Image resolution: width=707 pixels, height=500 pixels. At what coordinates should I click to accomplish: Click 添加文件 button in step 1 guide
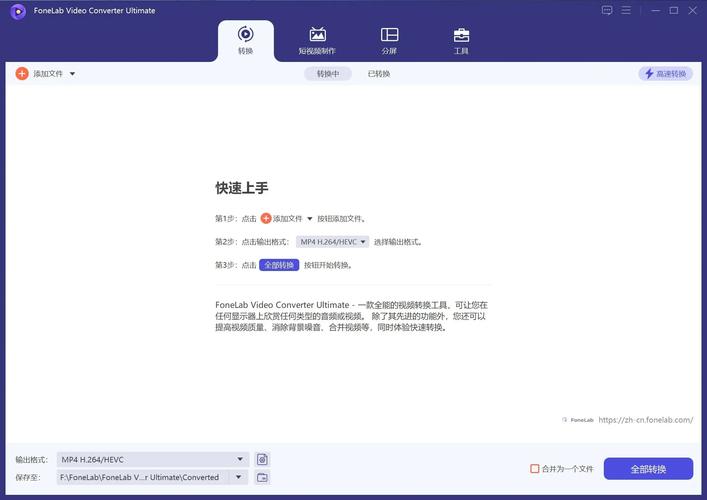(282, 219)
